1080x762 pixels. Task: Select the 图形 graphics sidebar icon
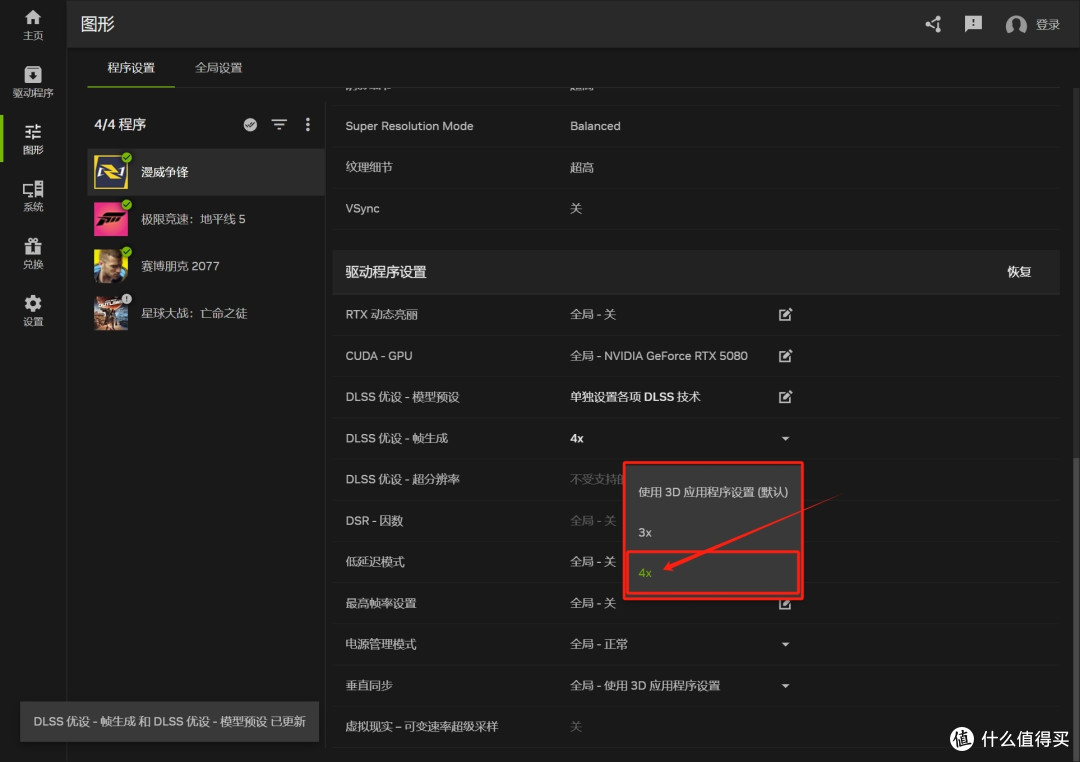click(33, 139)
